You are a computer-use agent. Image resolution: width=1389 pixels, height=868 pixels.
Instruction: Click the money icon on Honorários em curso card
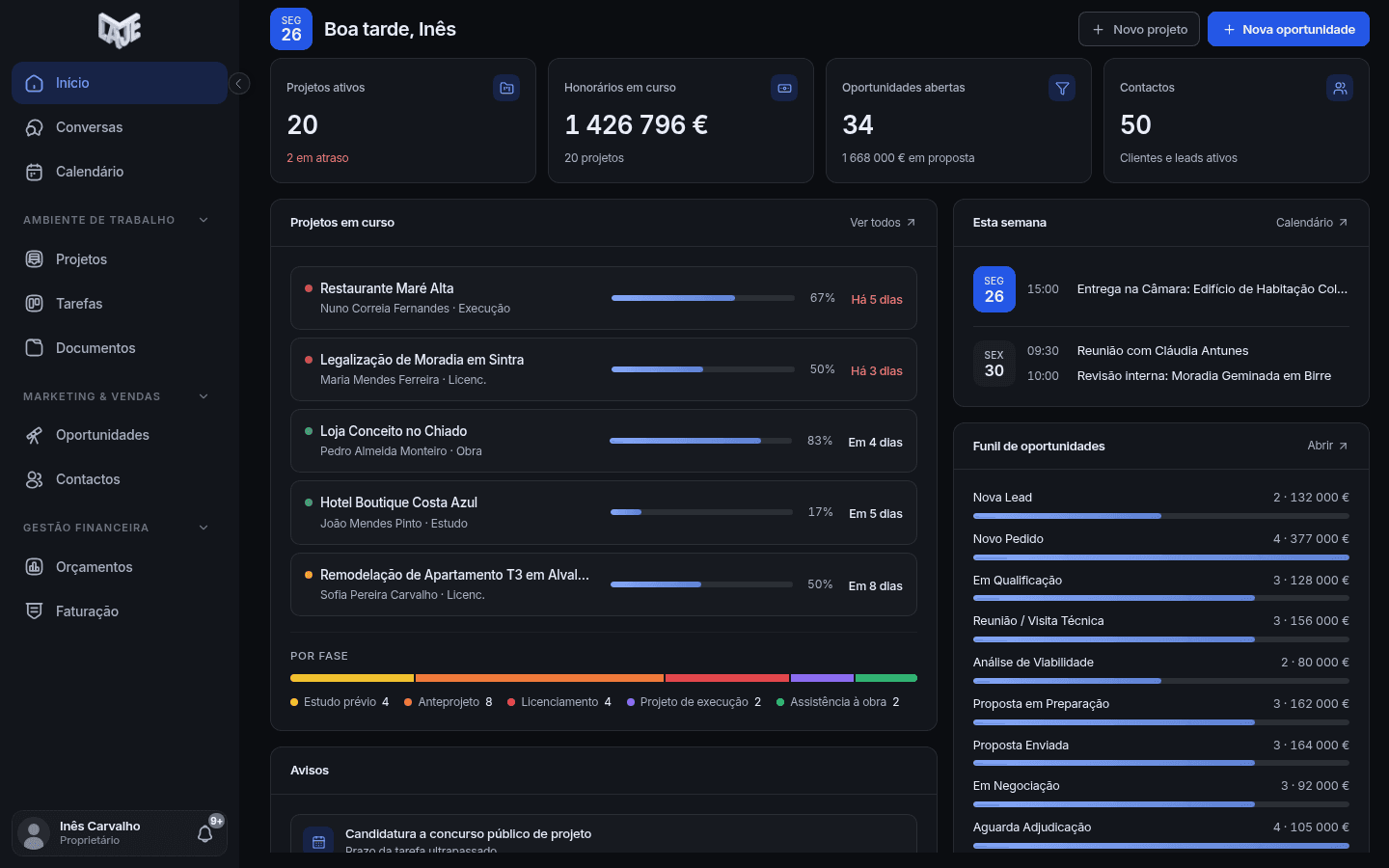tap(784, 88)
